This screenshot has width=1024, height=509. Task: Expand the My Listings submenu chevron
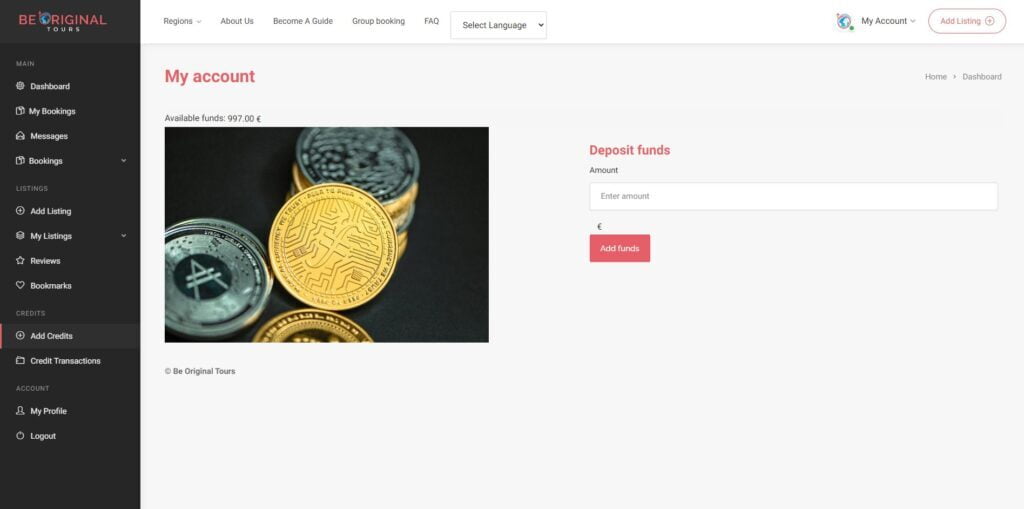tap(123, 236)
